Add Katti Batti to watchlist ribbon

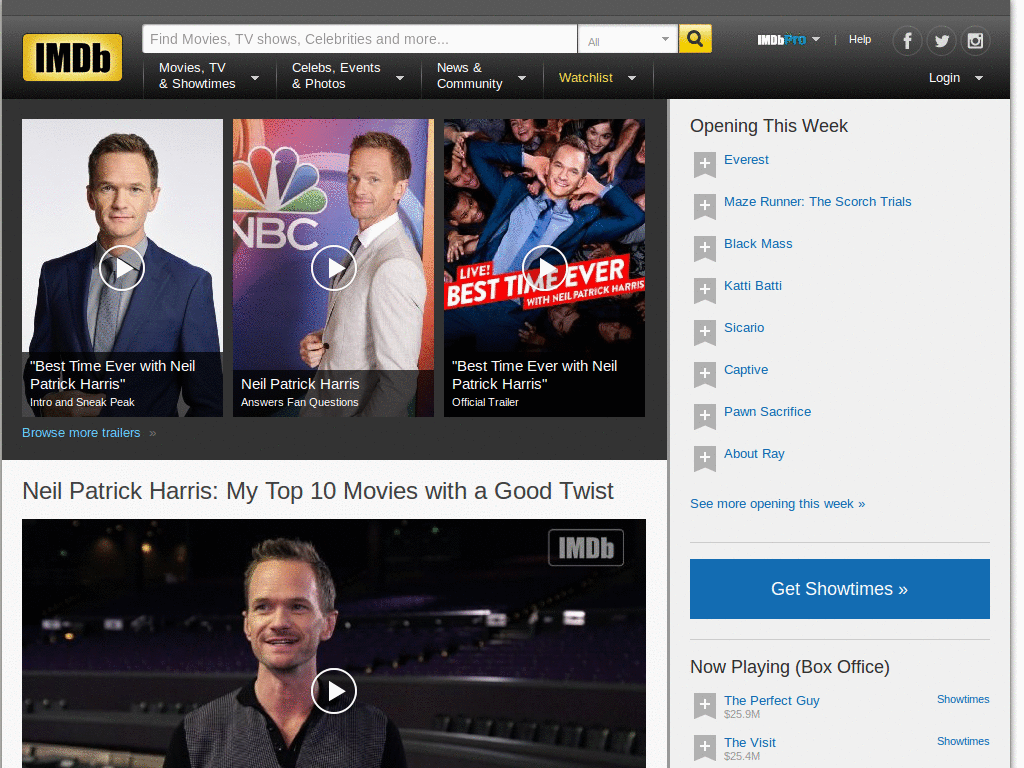click(x=705, y=290)
